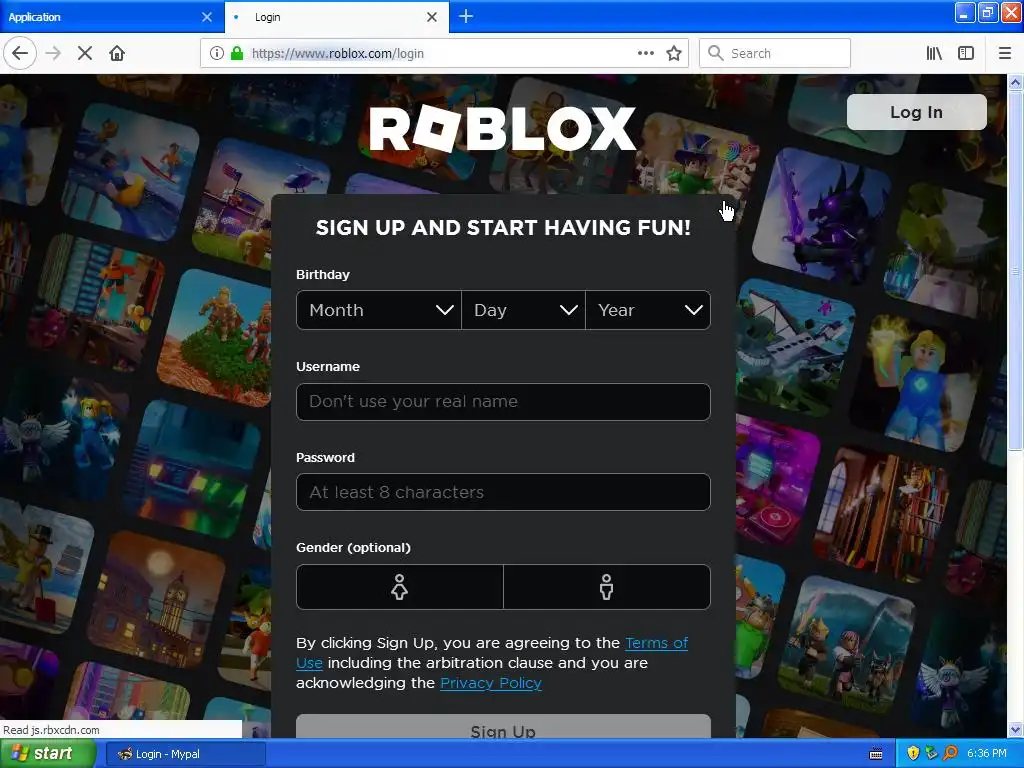Click the URL address bar

click(x=444, y=54)
